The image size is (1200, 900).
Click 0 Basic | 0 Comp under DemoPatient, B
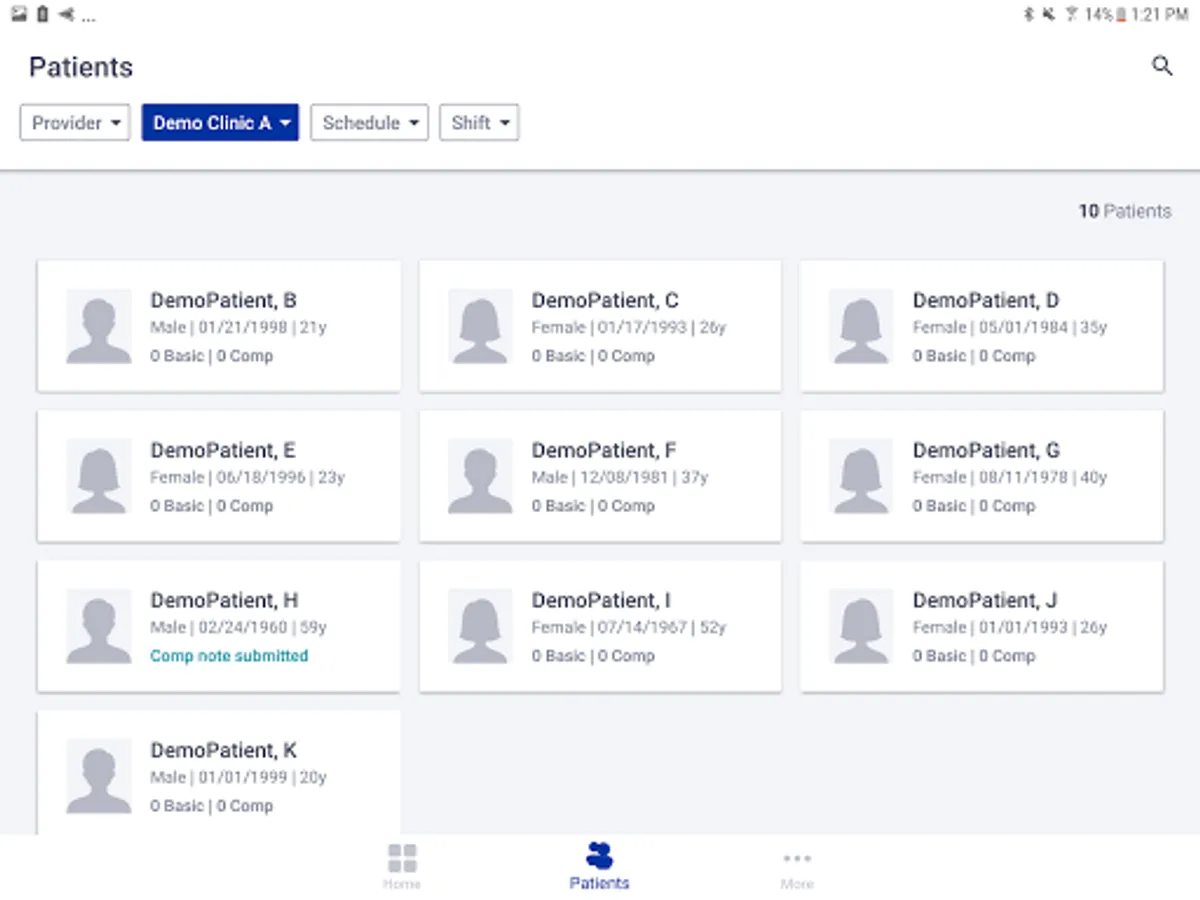pos(211,356)
